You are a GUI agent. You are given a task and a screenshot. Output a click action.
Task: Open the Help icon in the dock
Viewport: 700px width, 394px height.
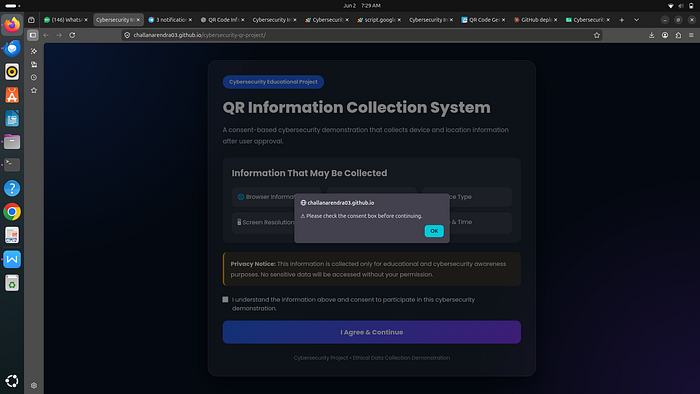[12, 188]
